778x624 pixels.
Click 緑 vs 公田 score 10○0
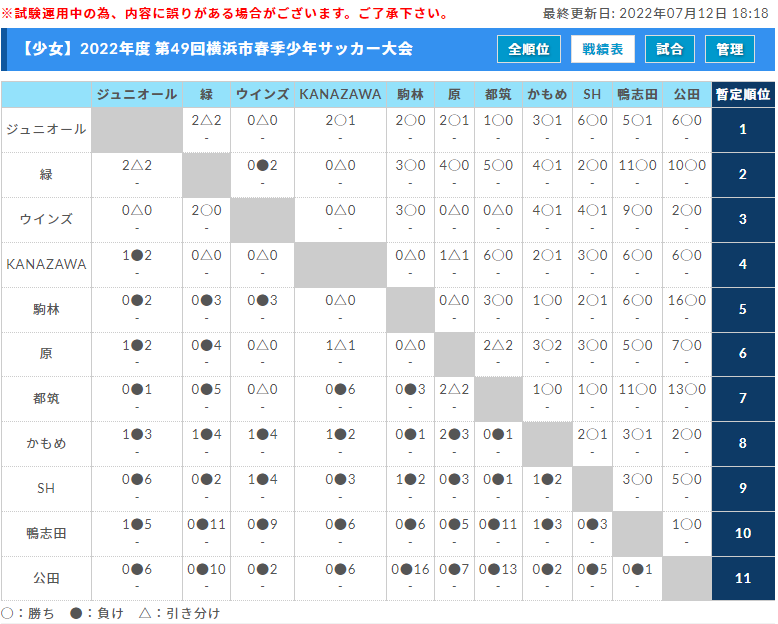[687, 165]
